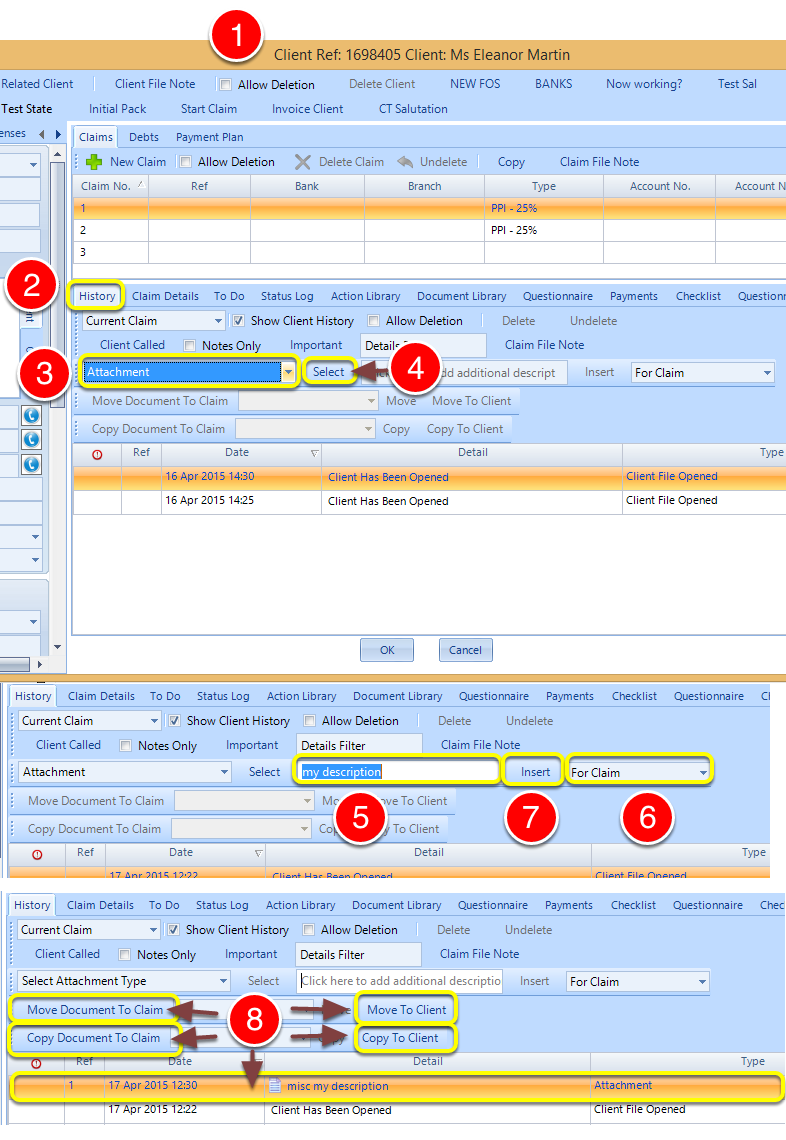Uncheck Show Client History in panel with OK button
The width and height of the screenshot is (786, 1140).
point(238,321)
